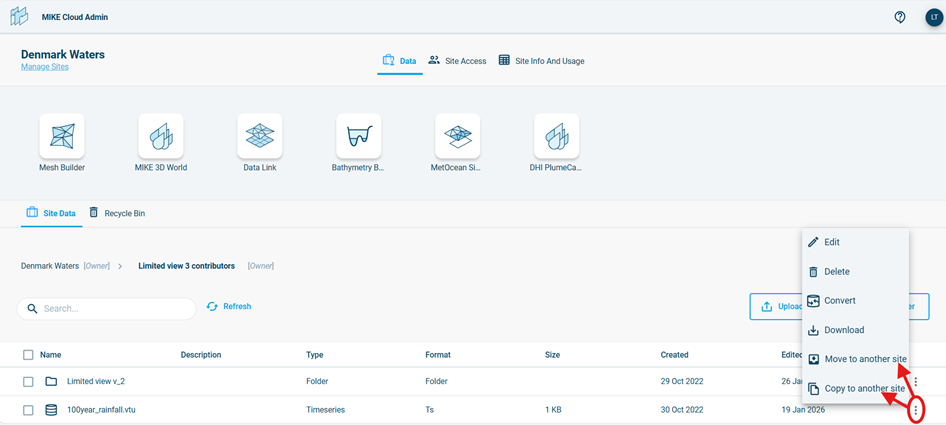Open the LT user avatar menu
The image size is (946, 425).
(933, 17)
